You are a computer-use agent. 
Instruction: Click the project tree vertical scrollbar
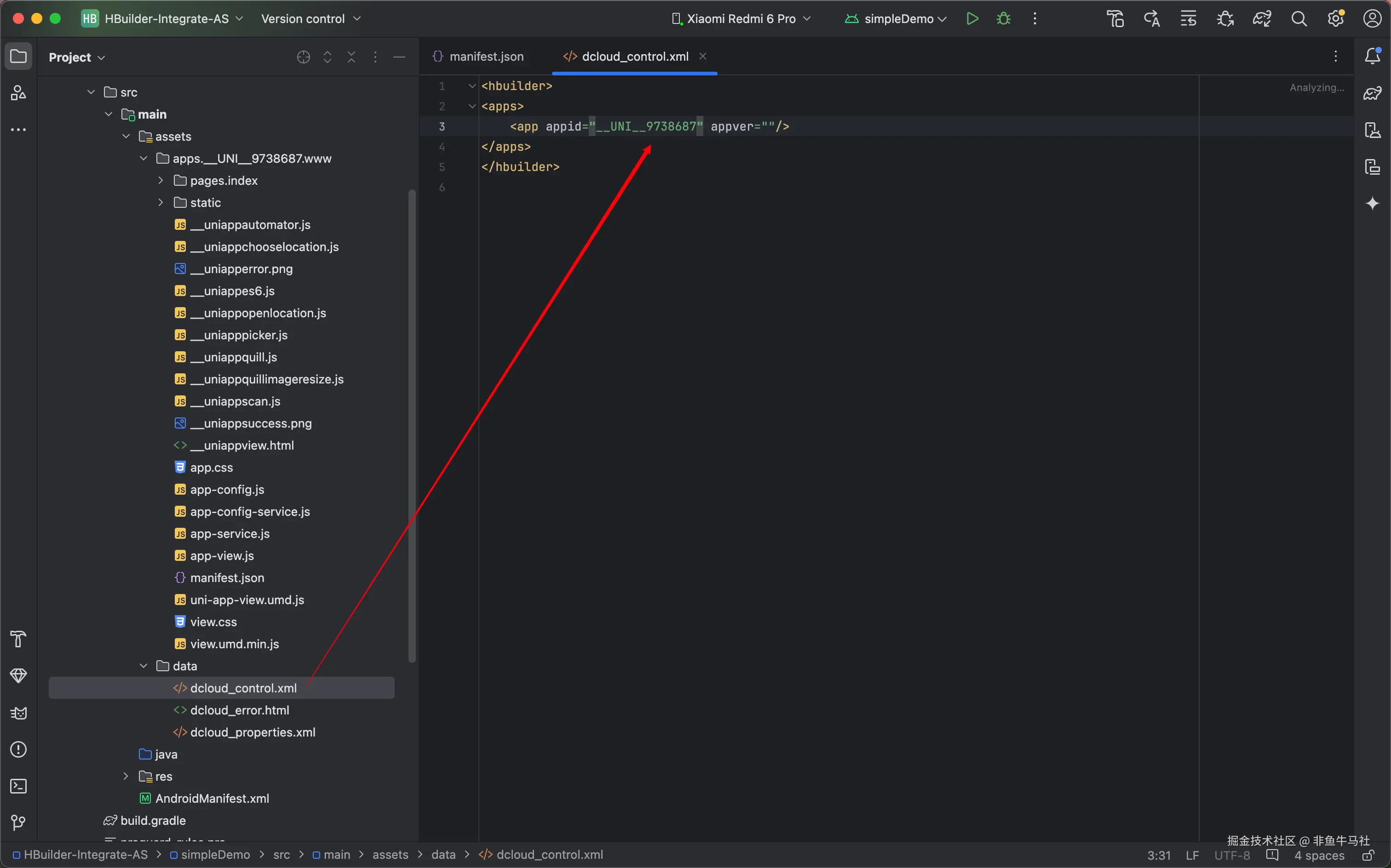pyautogui.click(x=412, y=425)
